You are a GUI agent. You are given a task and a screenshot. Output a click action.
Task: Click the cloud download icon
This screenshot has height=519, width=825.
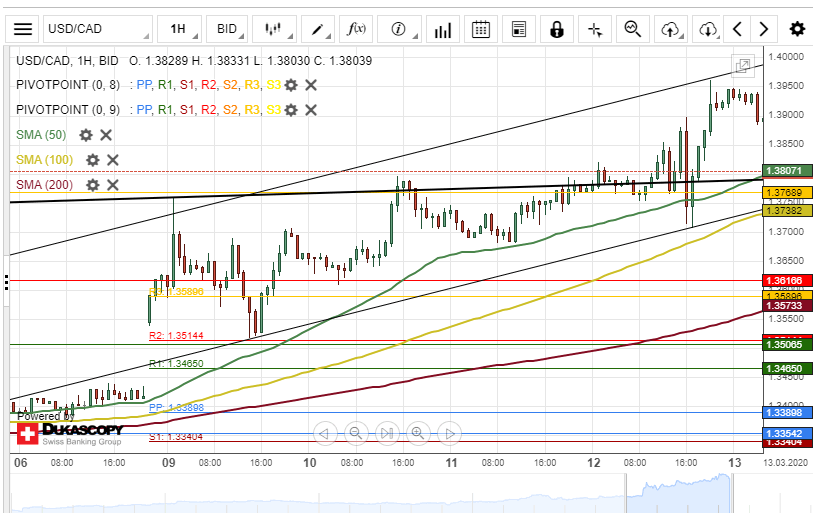(x=709, y=29)
